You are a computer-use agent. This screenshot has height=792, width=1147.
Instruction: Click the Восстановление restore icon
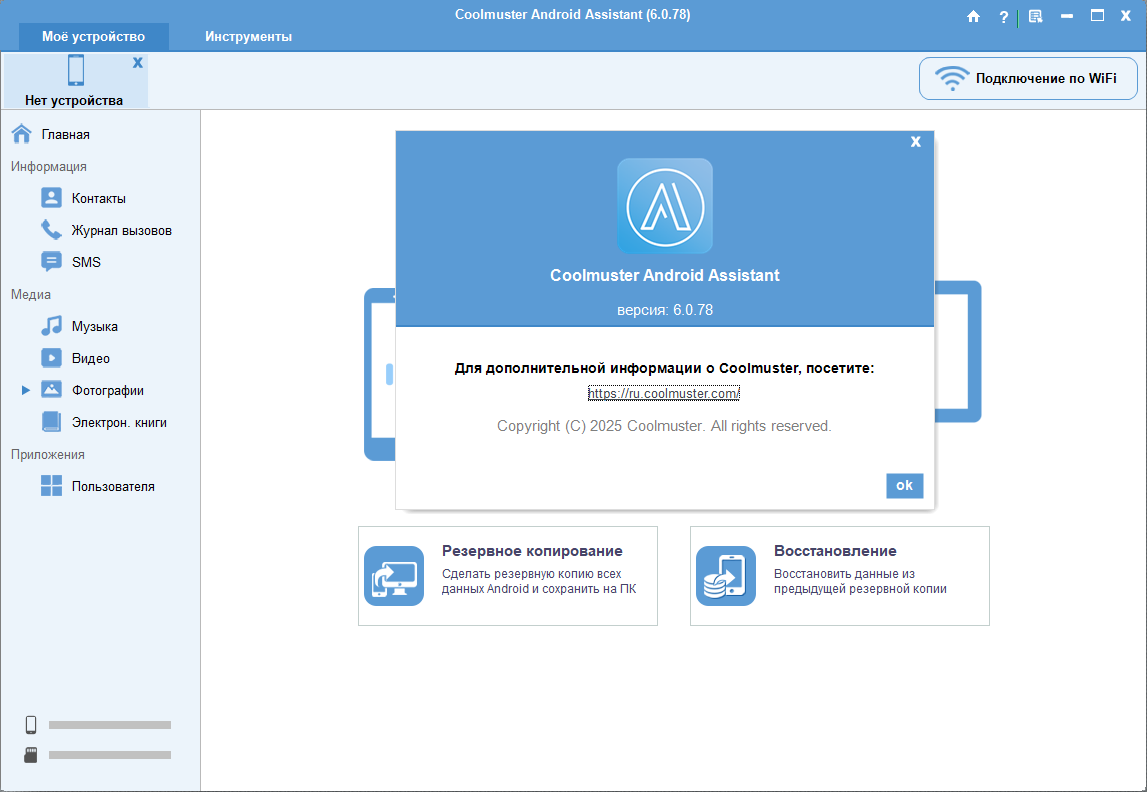pos(726,576)
